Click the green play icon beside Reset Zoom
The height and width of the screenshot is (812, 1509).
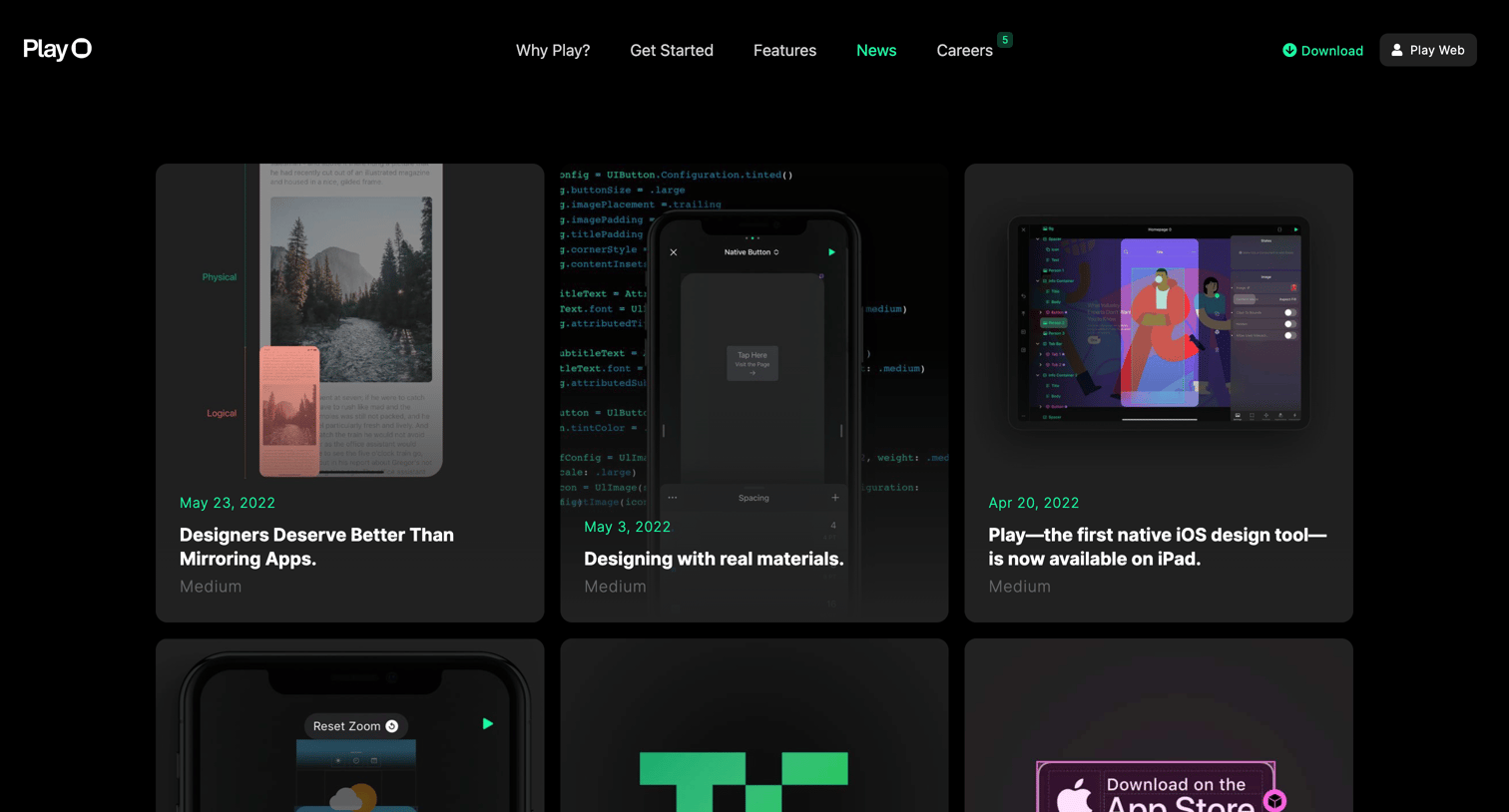click(488, 724)
